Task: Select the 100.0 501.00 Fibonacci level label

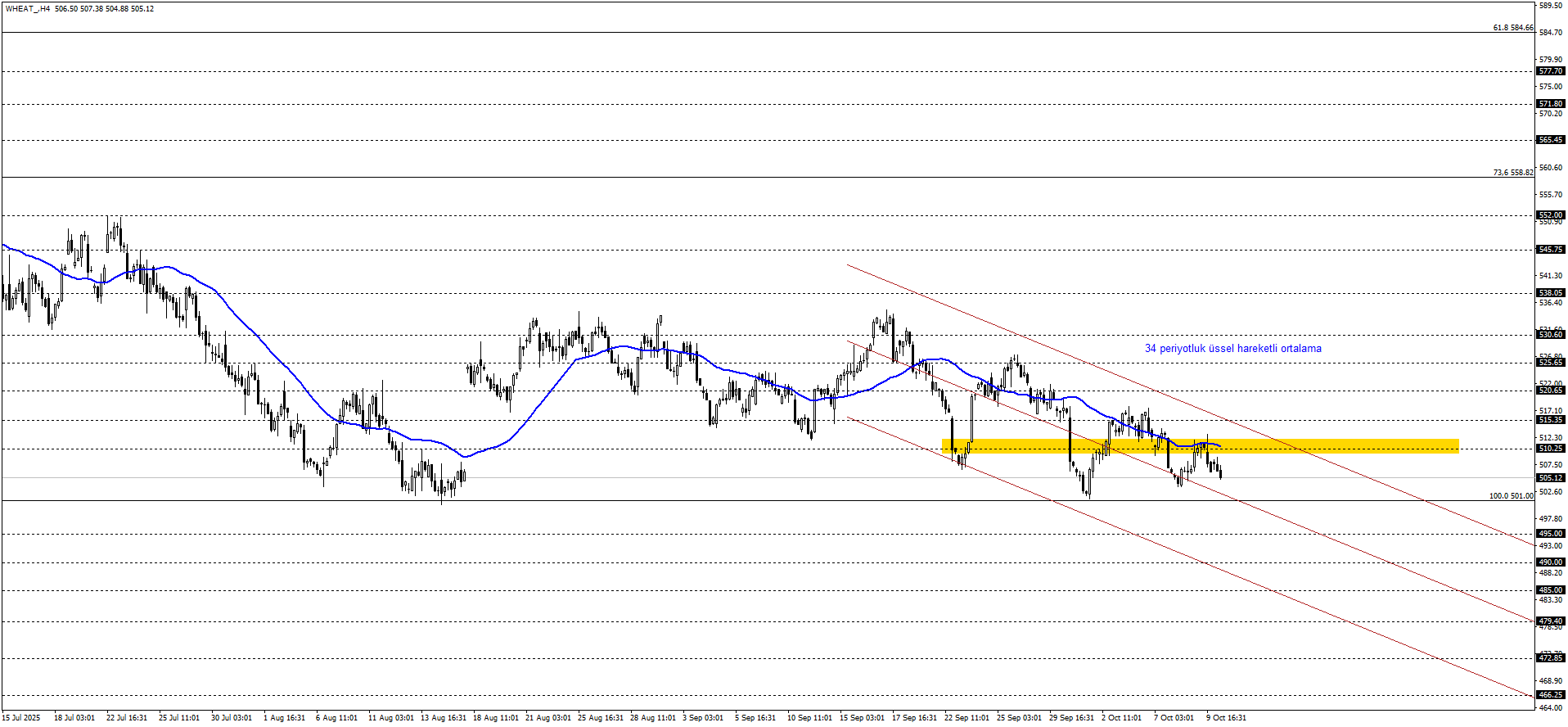Action: [x=1511, y=496]
